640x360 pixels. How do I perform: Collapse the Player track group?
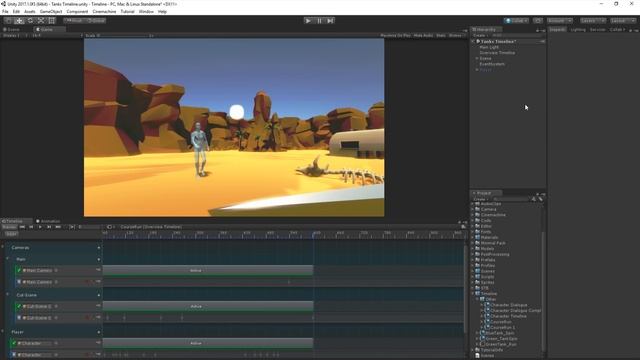(3, 331)
